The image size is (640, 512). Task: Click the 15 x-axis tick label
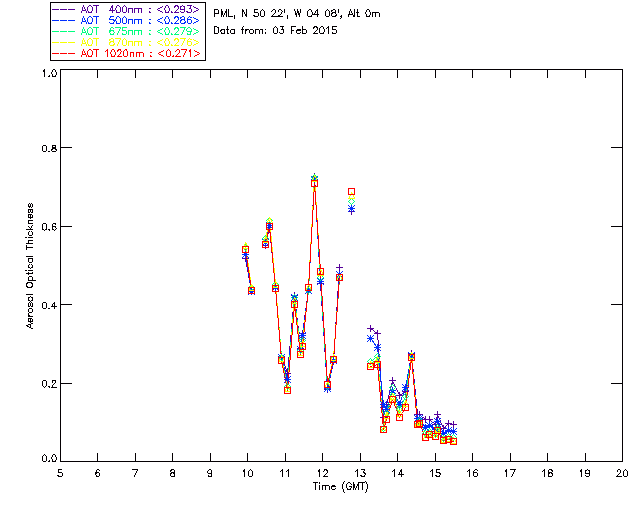point(435,473)
